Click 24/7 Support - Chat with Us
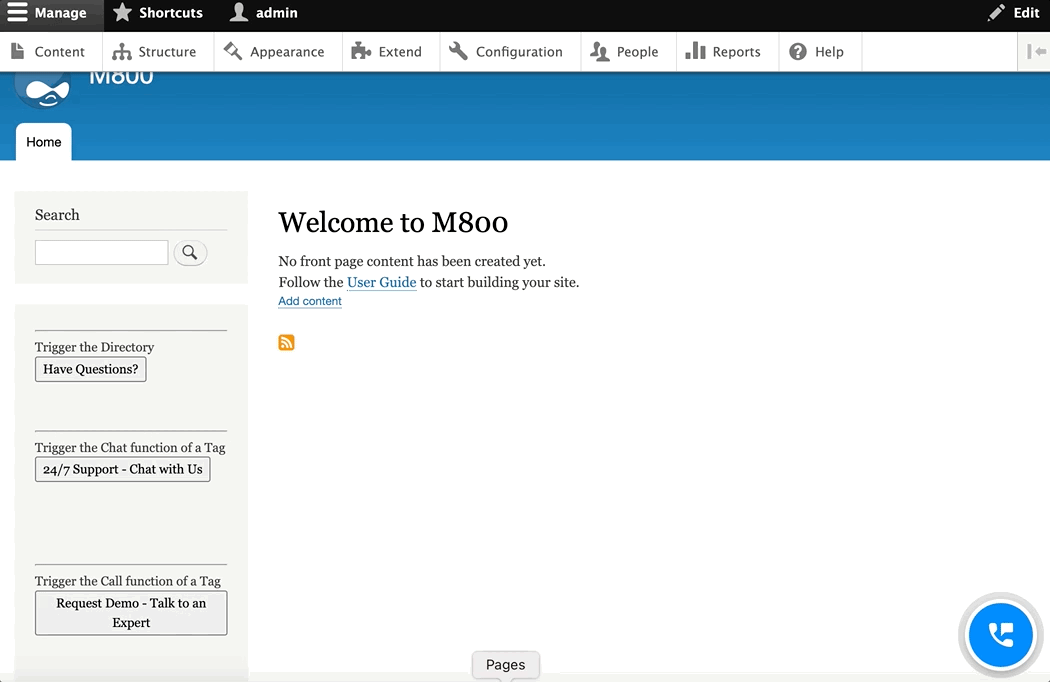 (123, 469)
